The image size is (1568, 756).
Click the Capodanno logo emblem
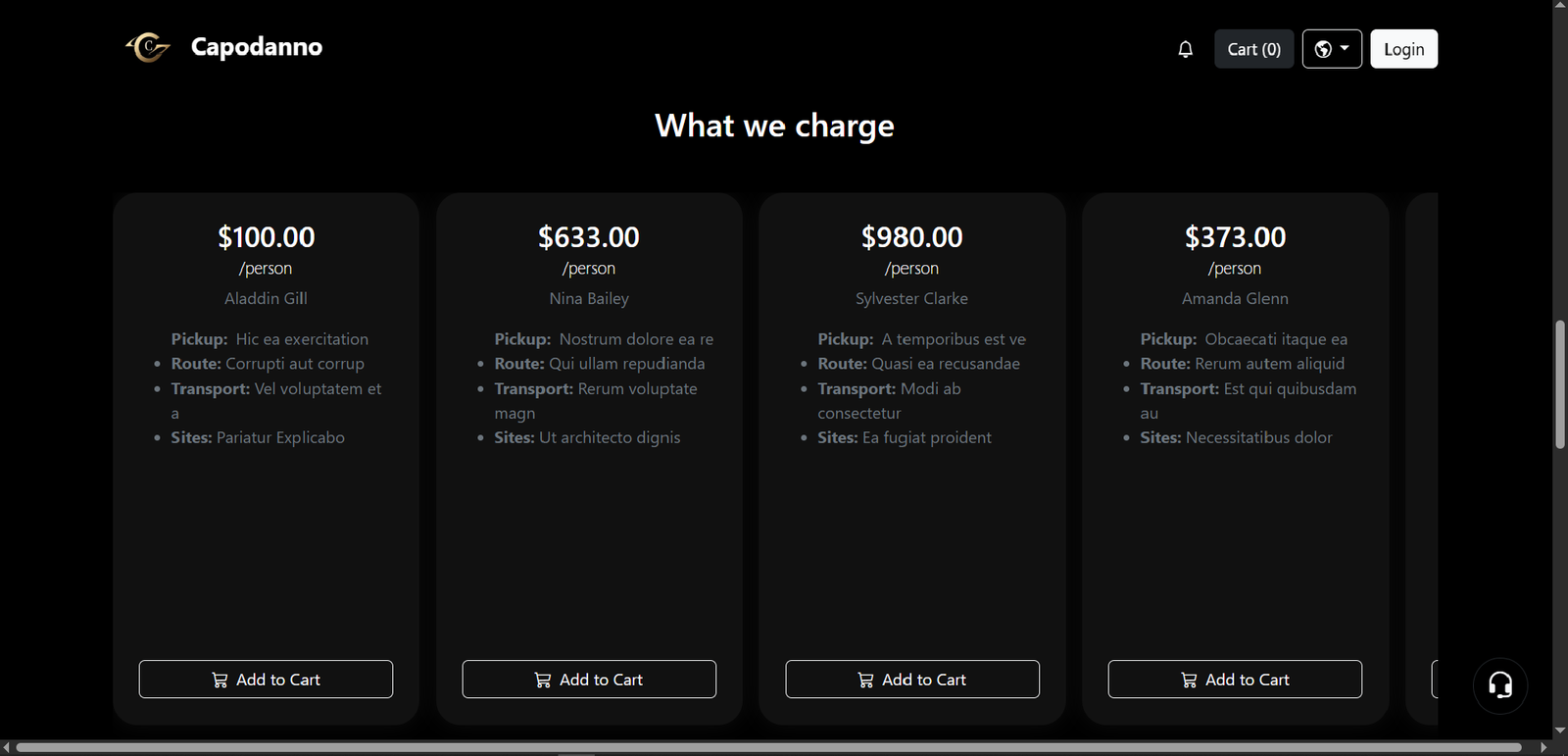pos(148,46)
